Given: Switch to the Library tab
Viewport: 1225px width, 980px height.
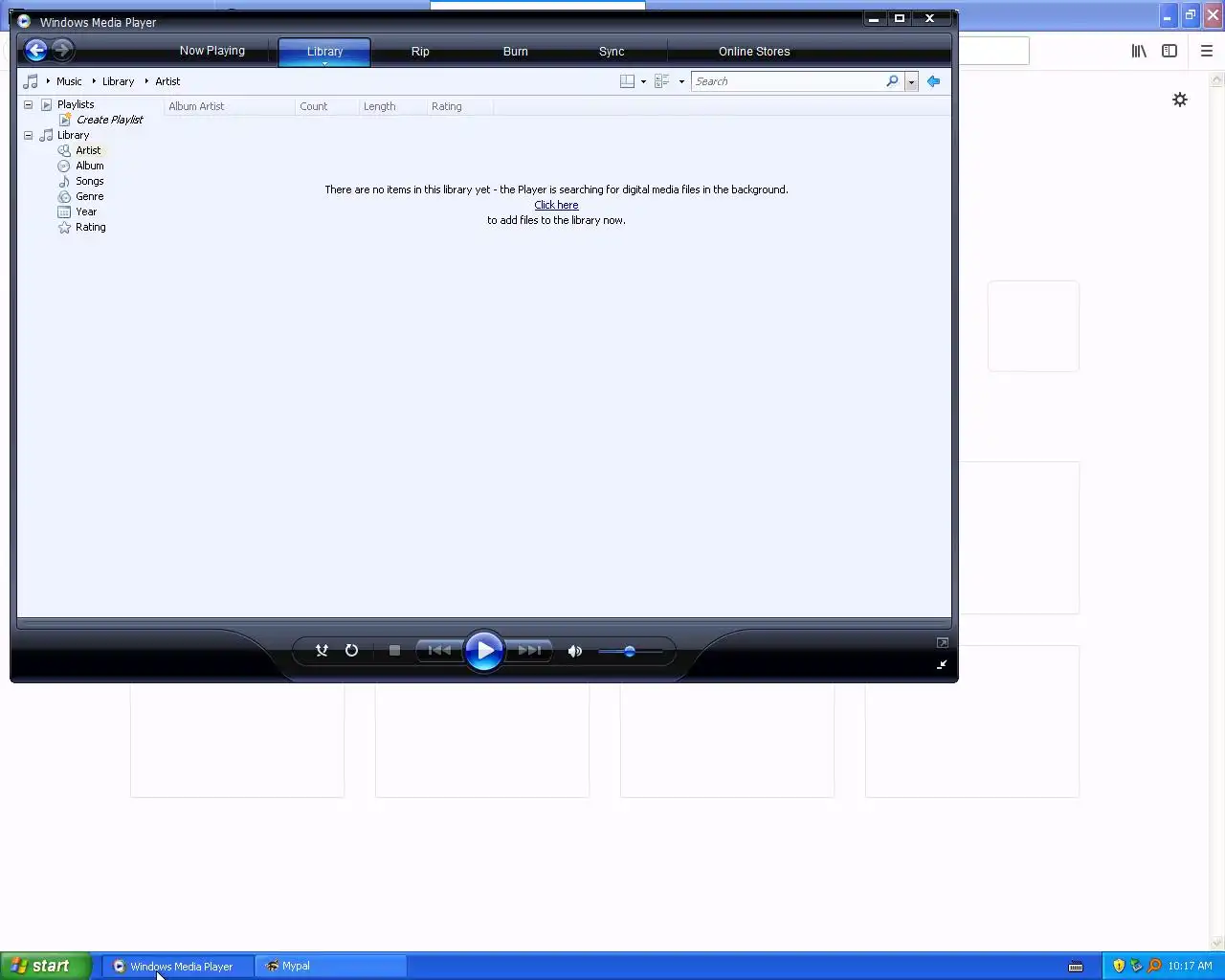Looking at the screenshot, I should pos(324,52).
